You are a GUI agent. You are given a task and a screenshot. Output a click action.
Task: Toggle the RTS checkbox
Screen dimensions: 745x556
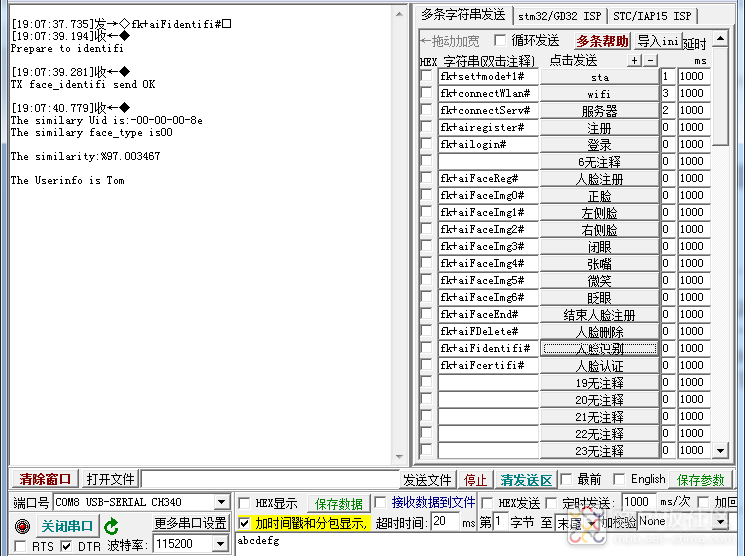[20, 546]
